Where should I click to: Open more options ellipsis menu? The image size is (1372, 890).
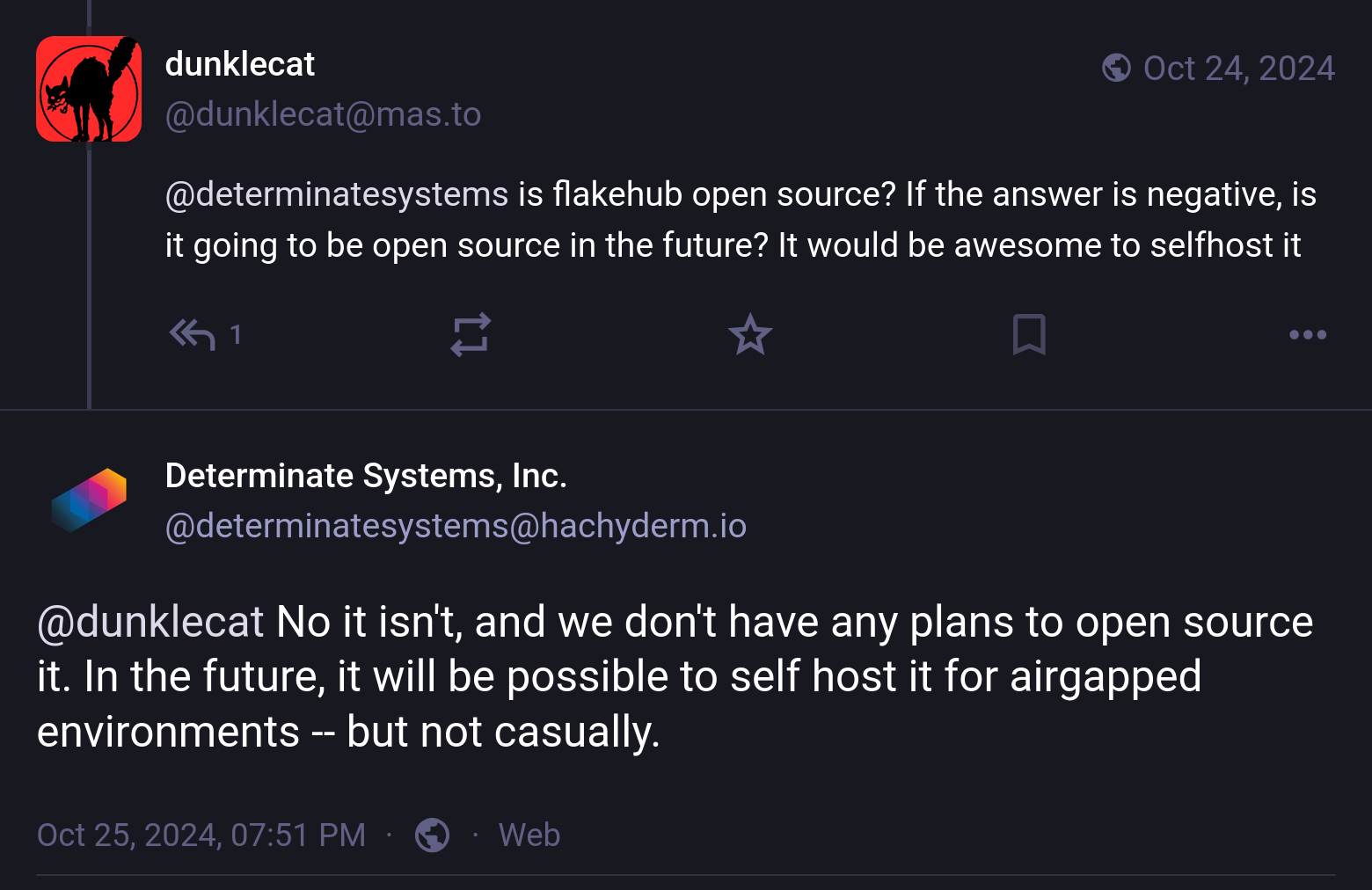pos(1307,335)
